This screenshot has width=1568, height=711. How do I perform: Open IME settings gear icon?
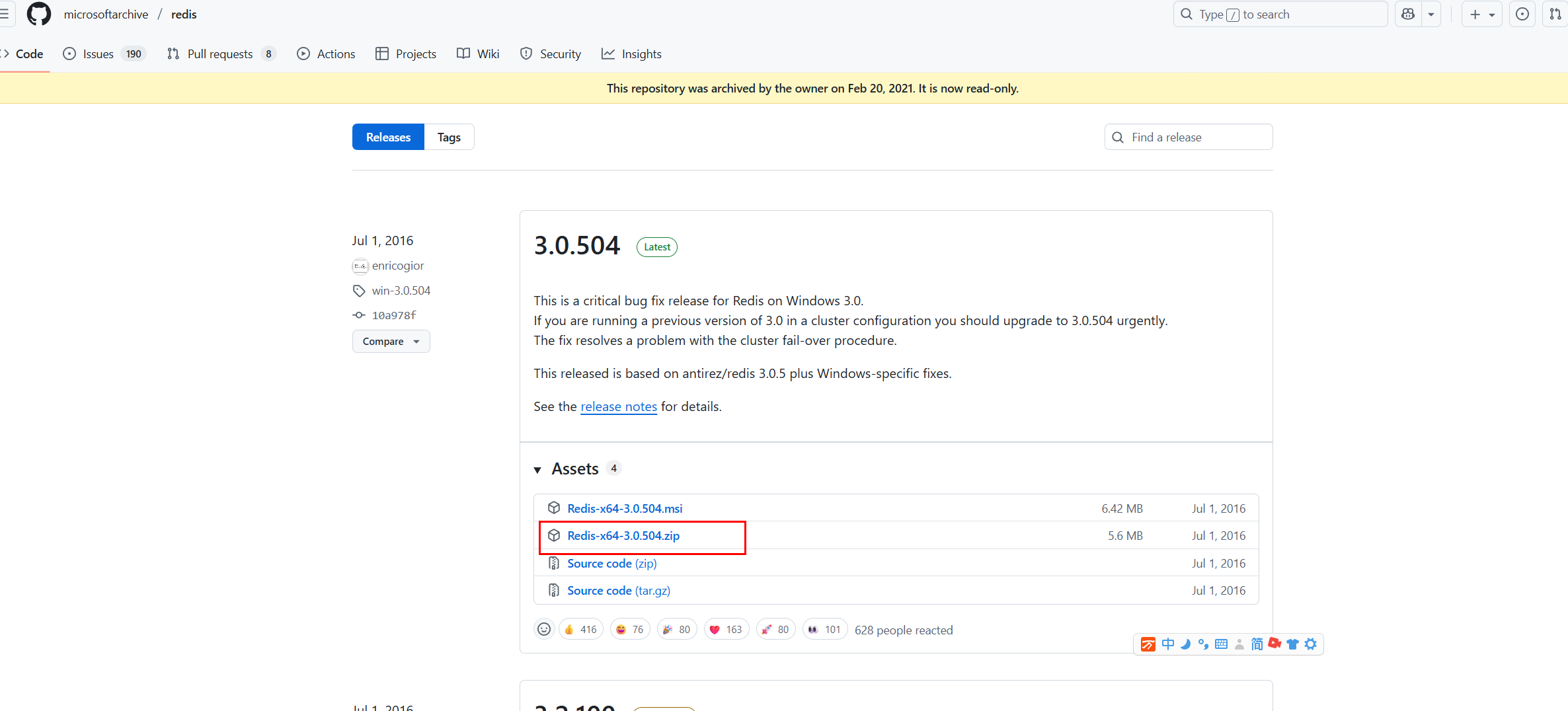point(1311,644)
